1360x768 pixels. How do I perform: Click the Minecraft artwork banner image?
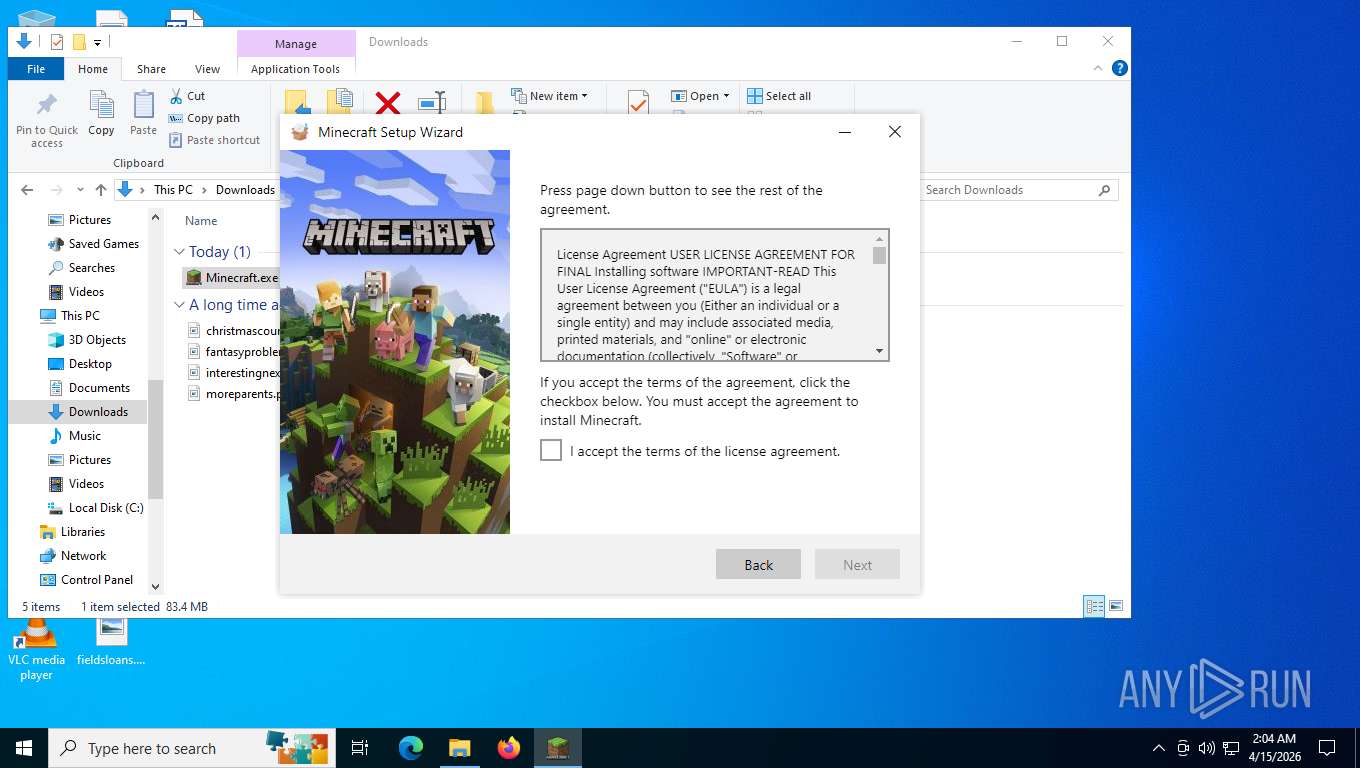click(395, 342)
